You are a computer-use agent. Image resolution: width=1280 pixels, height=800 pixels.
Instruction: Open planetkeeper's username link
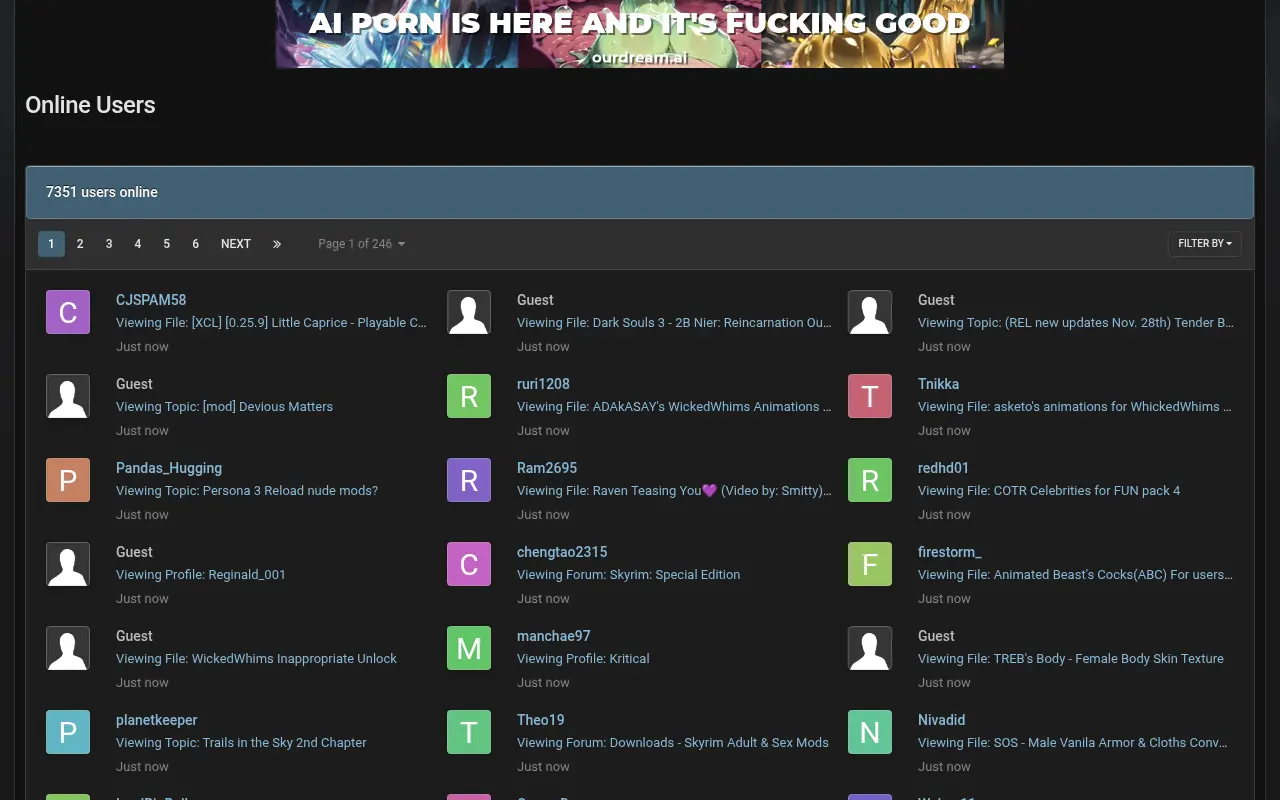tap(157, 720)
